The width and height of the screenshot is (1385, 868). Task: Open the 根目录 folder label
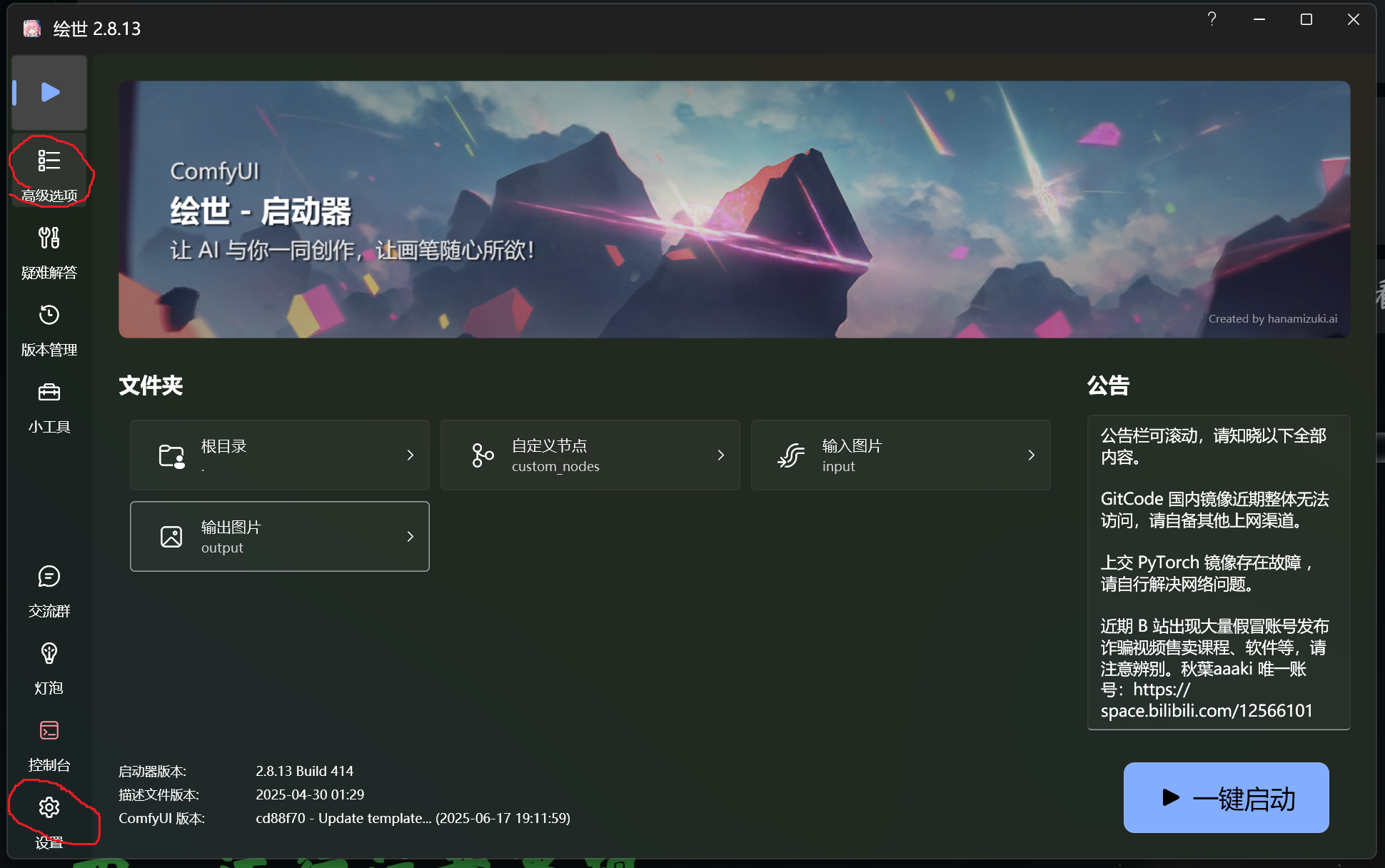(x=223, y=446)
